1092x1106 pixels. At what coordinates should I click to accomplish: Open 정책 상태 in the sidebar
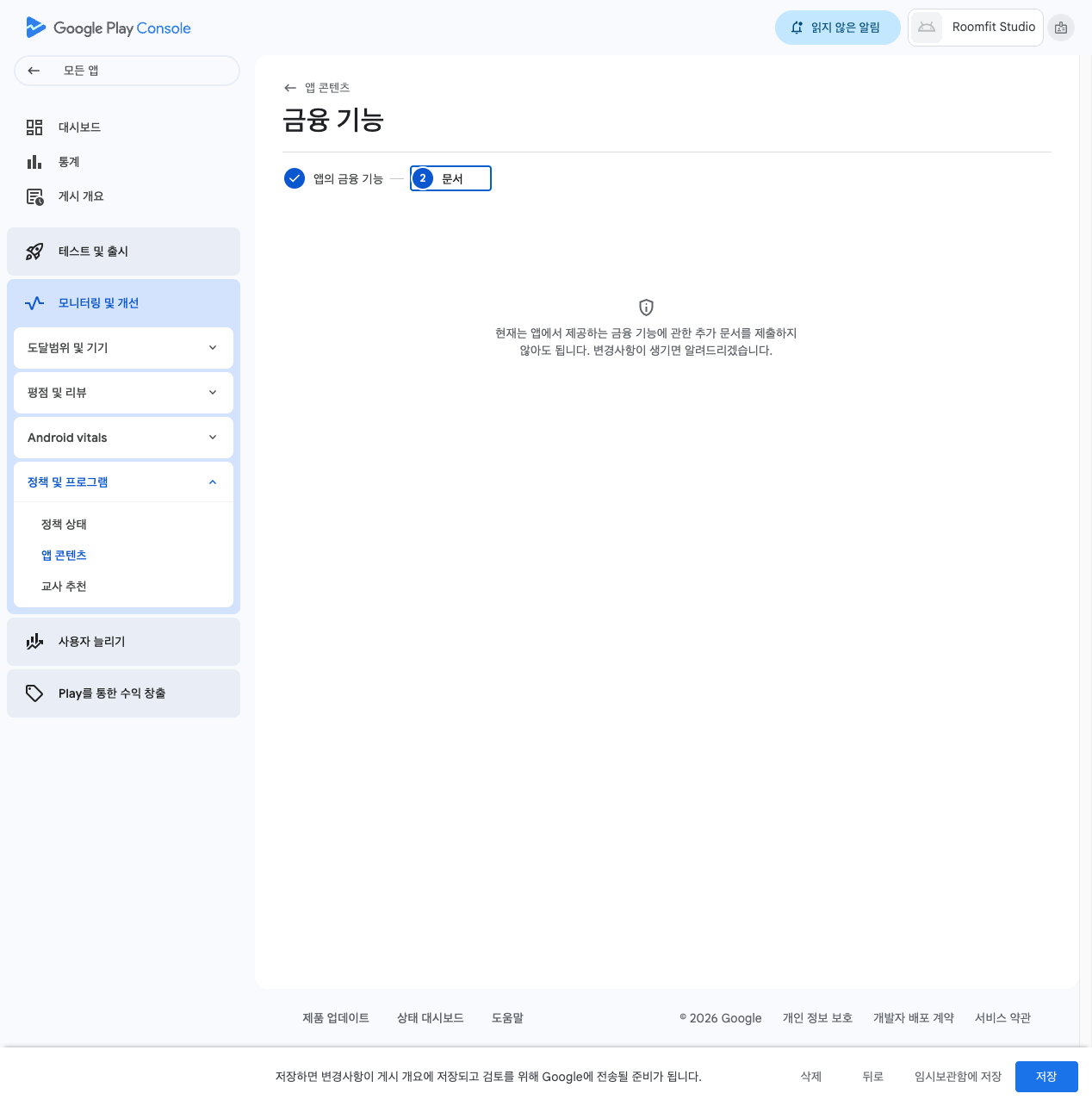coord(64,525)
